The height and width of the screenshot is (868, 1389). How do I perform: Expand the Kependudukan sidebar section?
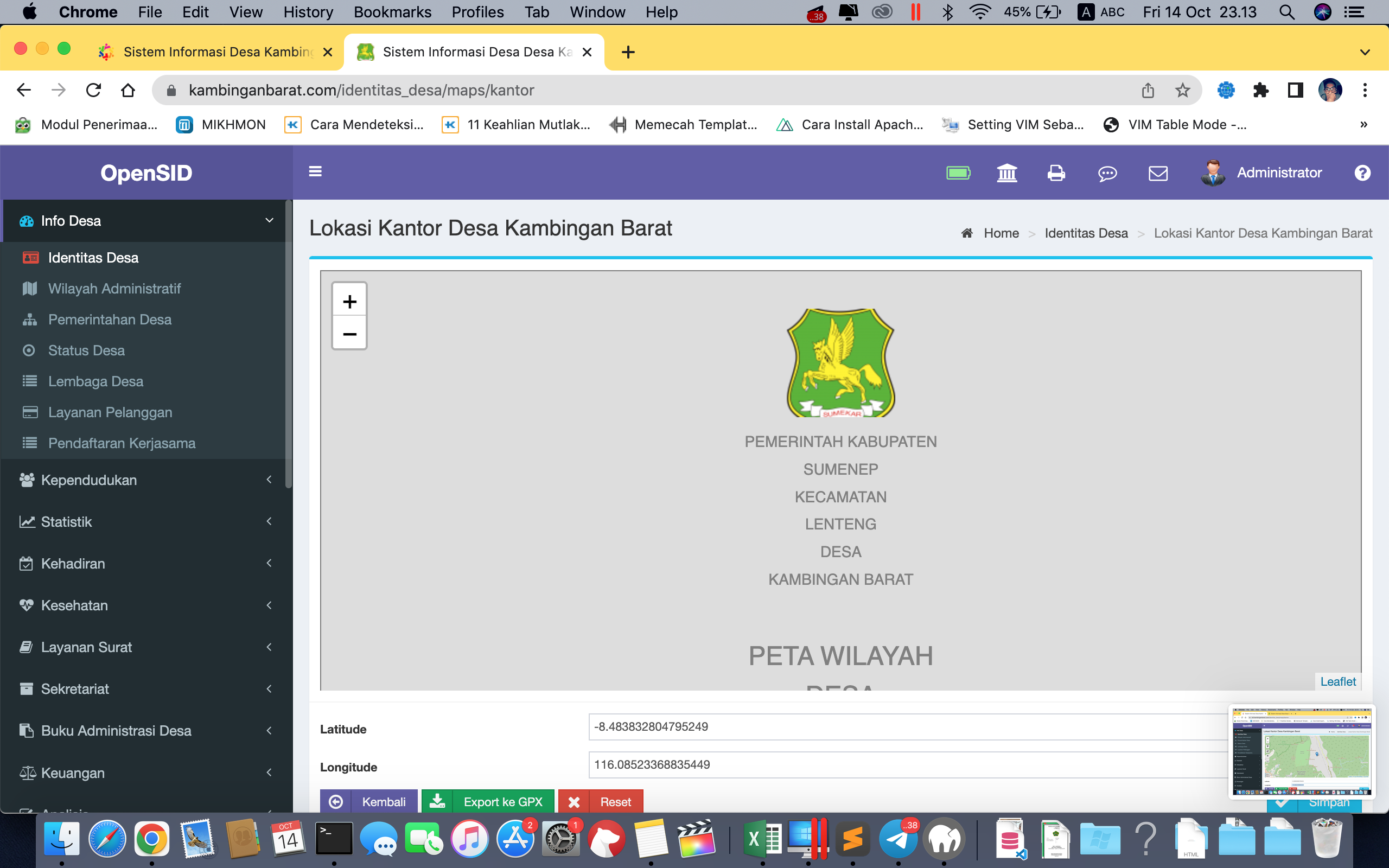point(88,480)
